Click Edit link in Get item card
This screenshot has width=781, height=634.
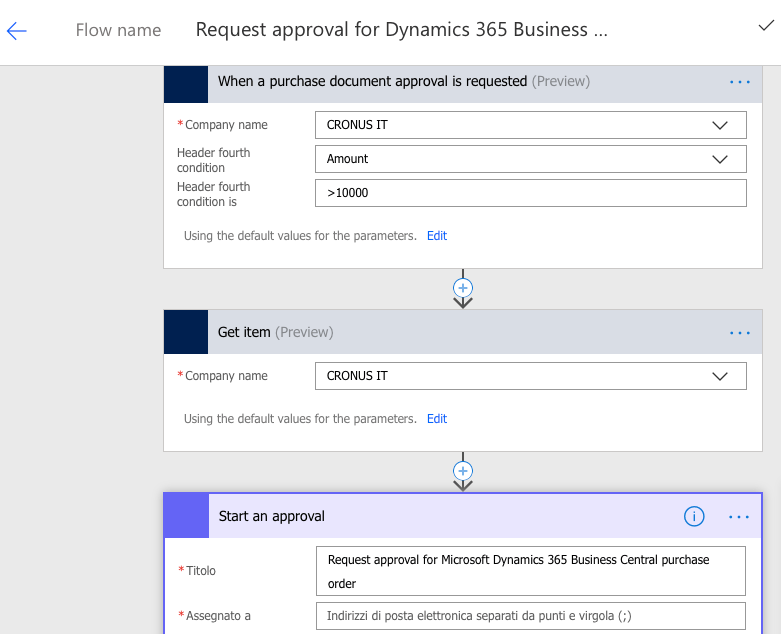coord(437,419)
